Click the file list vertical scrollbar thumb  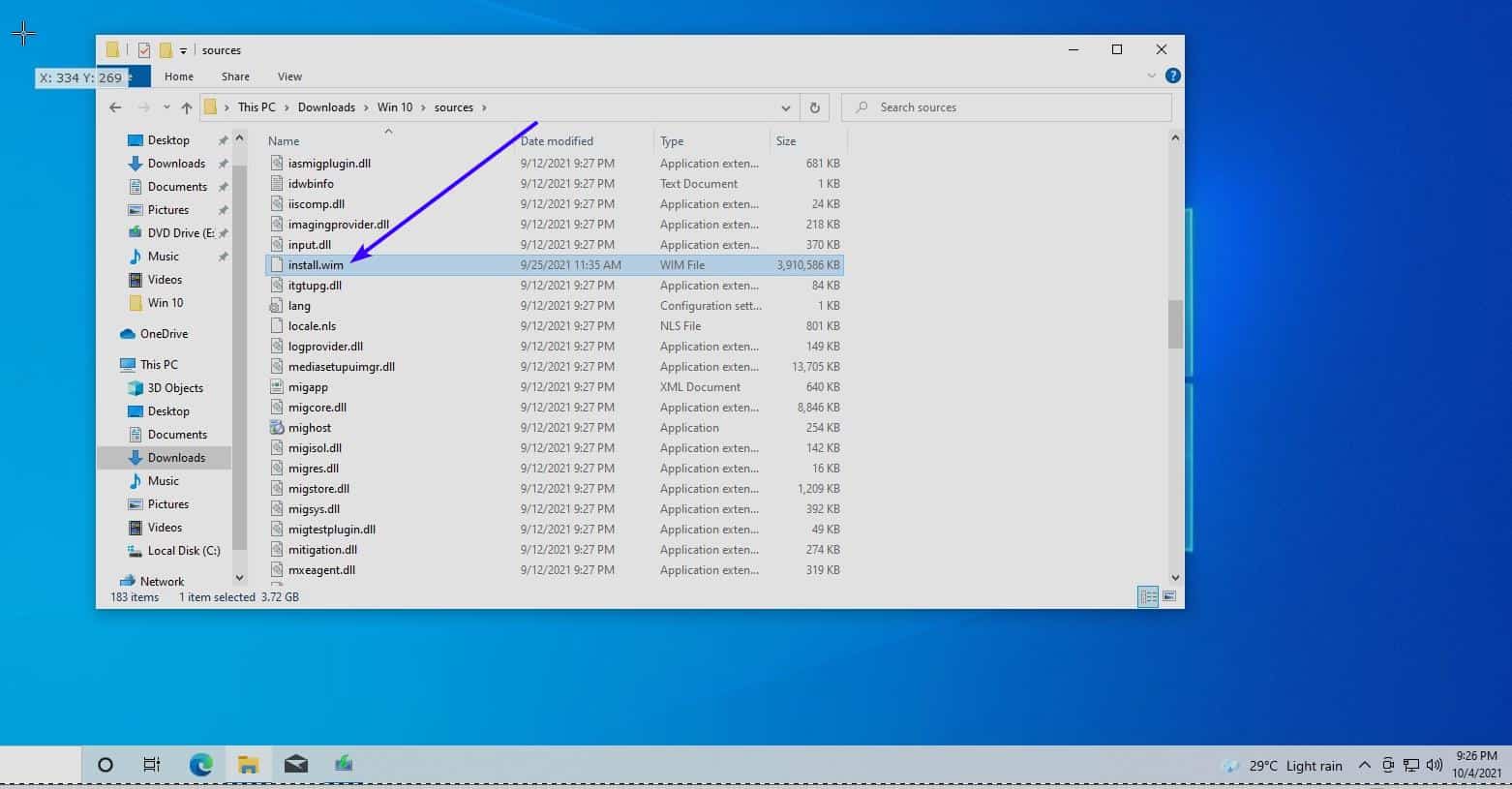click(1175, 323)
